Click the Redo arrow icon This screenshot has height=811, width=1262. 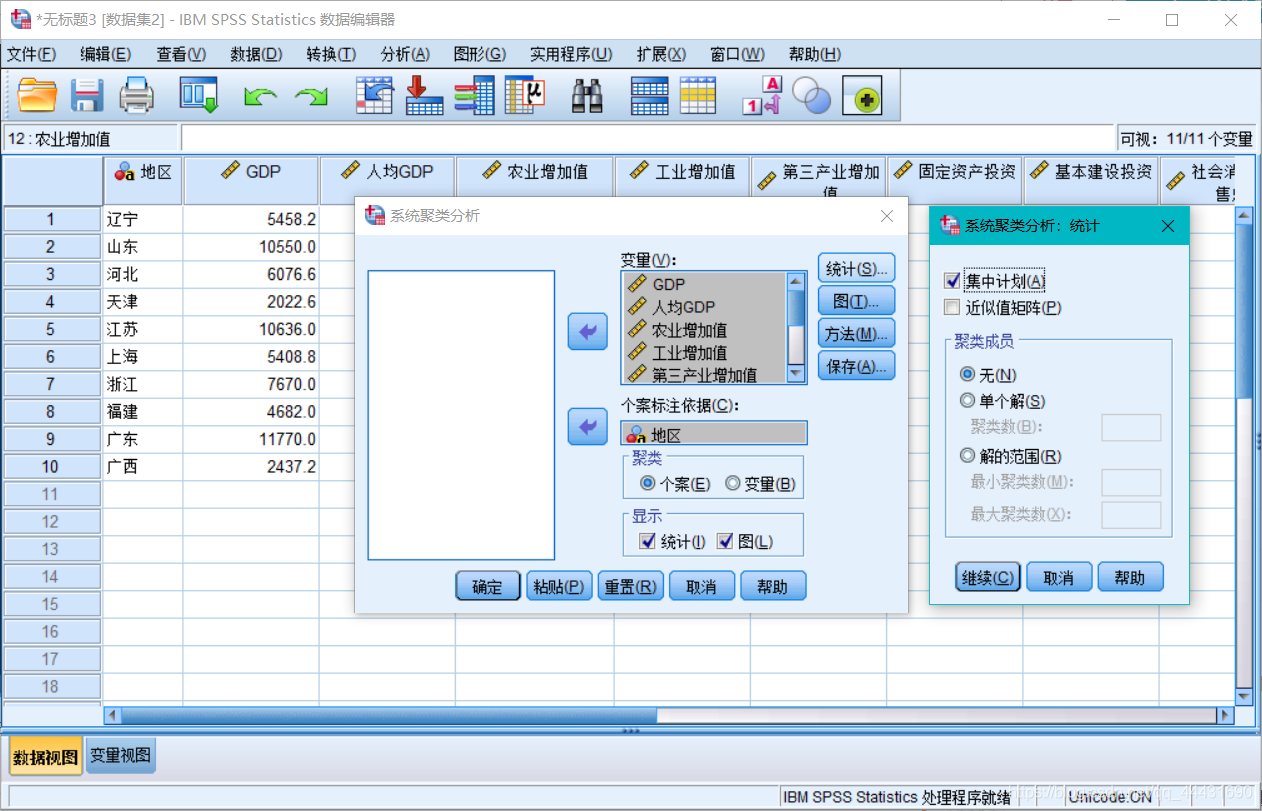coord(311,97)
